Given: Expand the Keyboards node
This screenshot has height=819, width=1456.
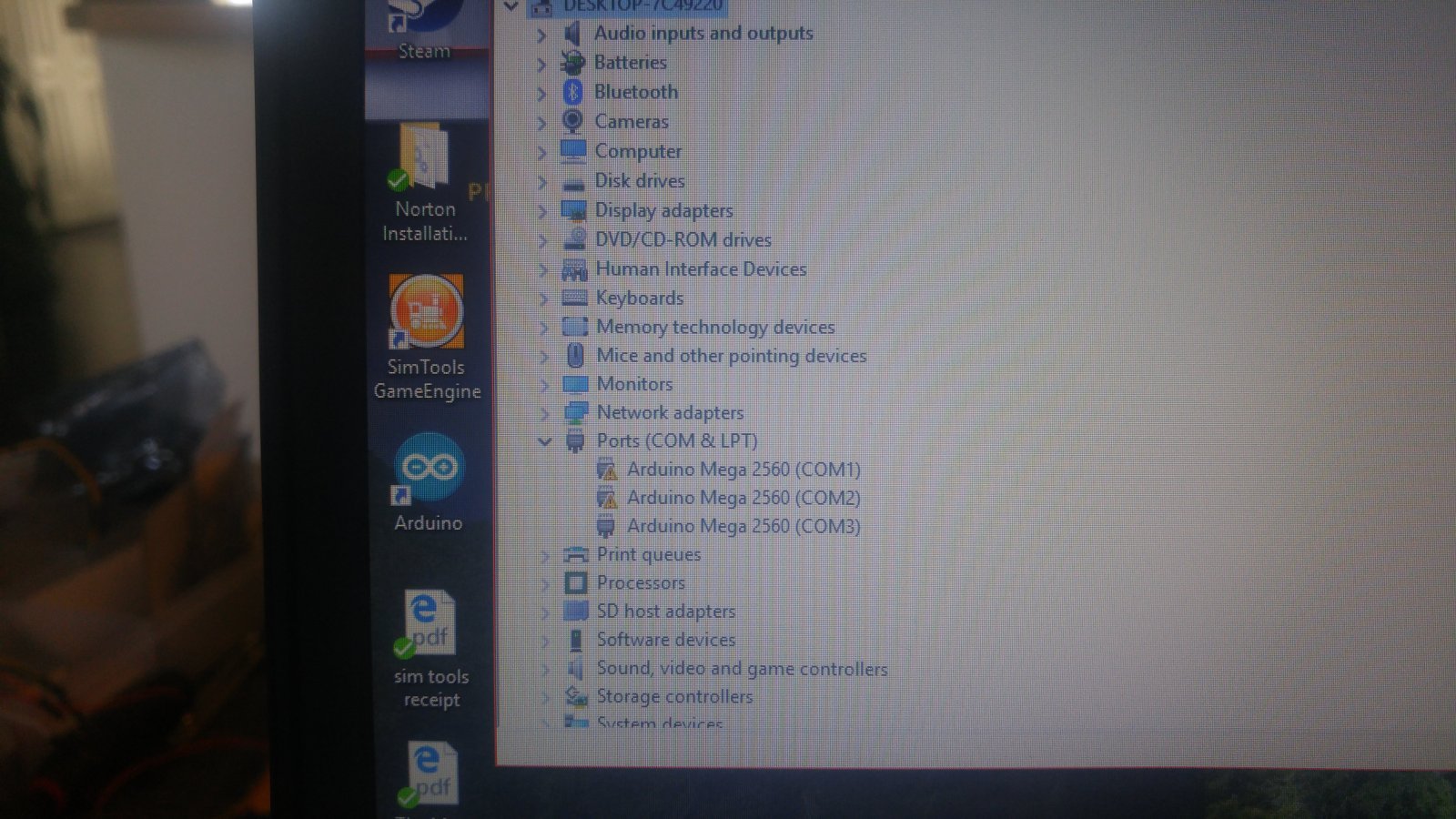Looking at the screenshot, I should click(x=543, y=299).
